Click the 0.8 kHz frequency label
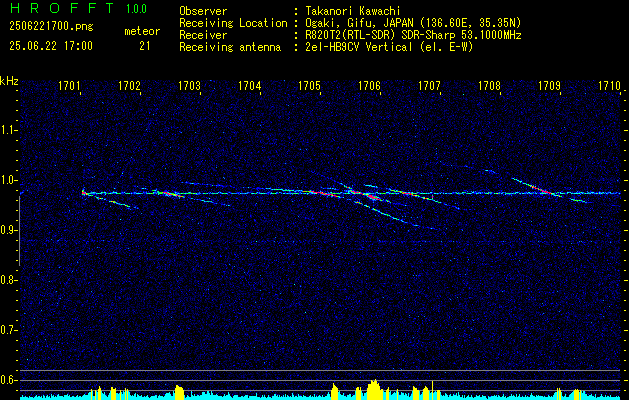This screenshot has width=629, height=400. pyautogui.click(x=9, y=280)
